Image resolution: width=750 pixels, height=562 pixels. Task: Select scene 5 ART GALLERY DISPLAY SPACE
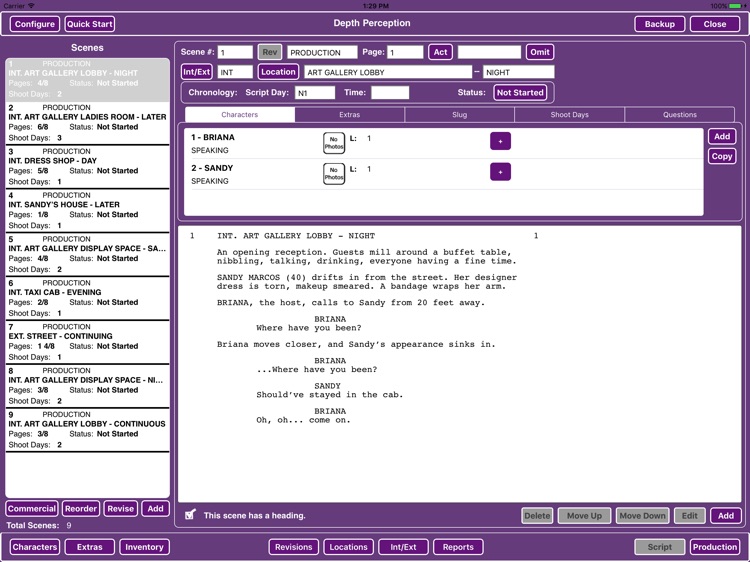(88, 254)
